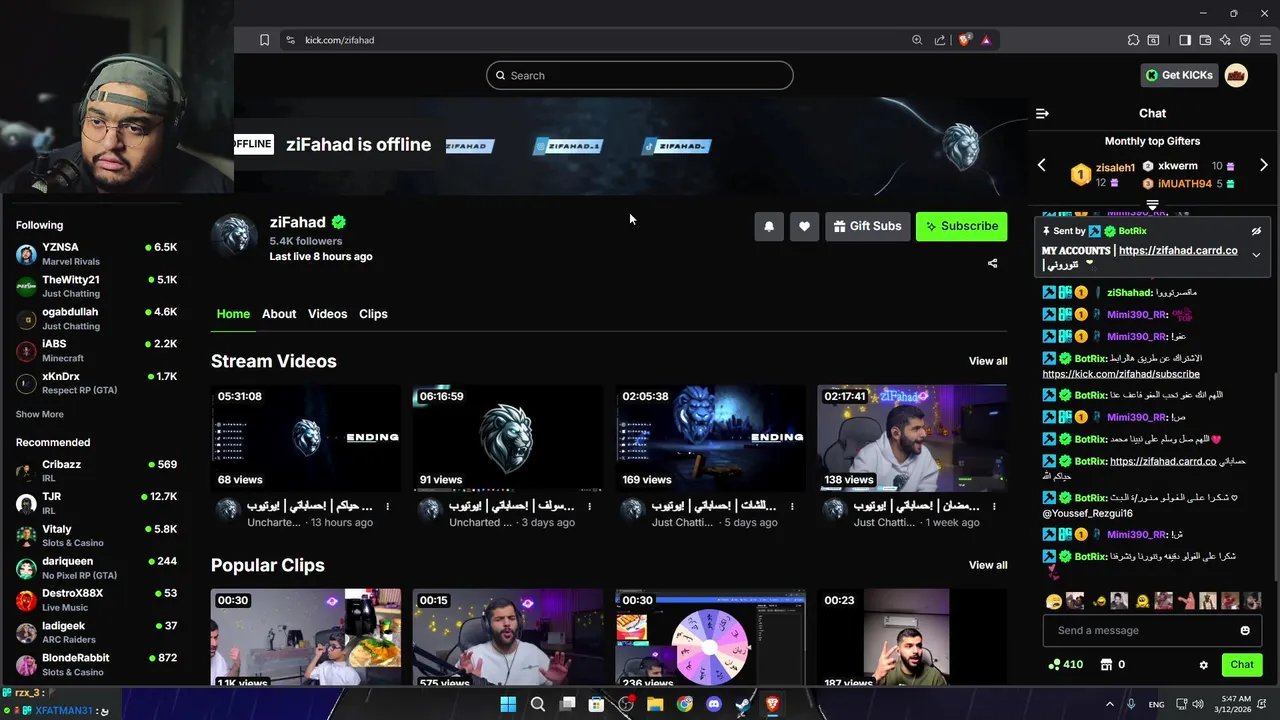The width and height of the screenshot is (1280, 720).
Task: Show next top gifters page
Action: point(1264,165)
